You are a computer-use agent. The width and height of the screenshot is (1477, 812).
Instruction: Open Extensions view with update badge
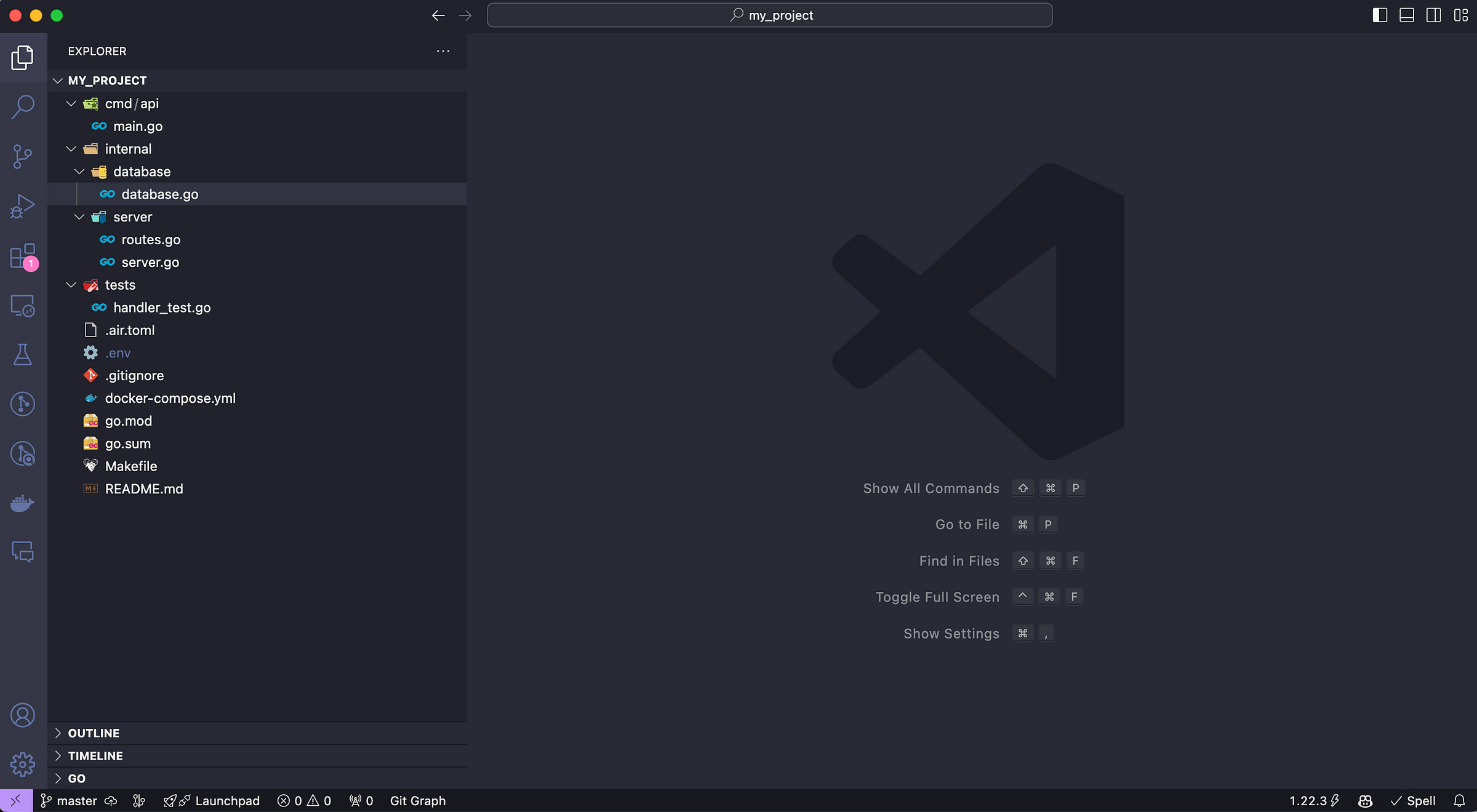(x=23, y=256)
